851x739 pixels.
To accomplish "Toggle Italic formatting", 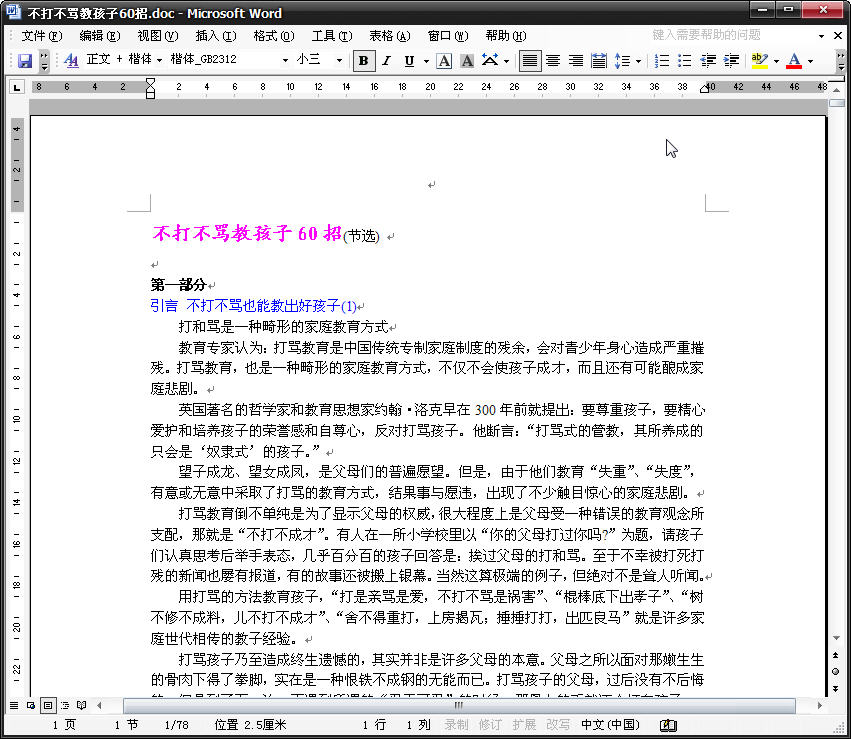I will tap(386, 60).
